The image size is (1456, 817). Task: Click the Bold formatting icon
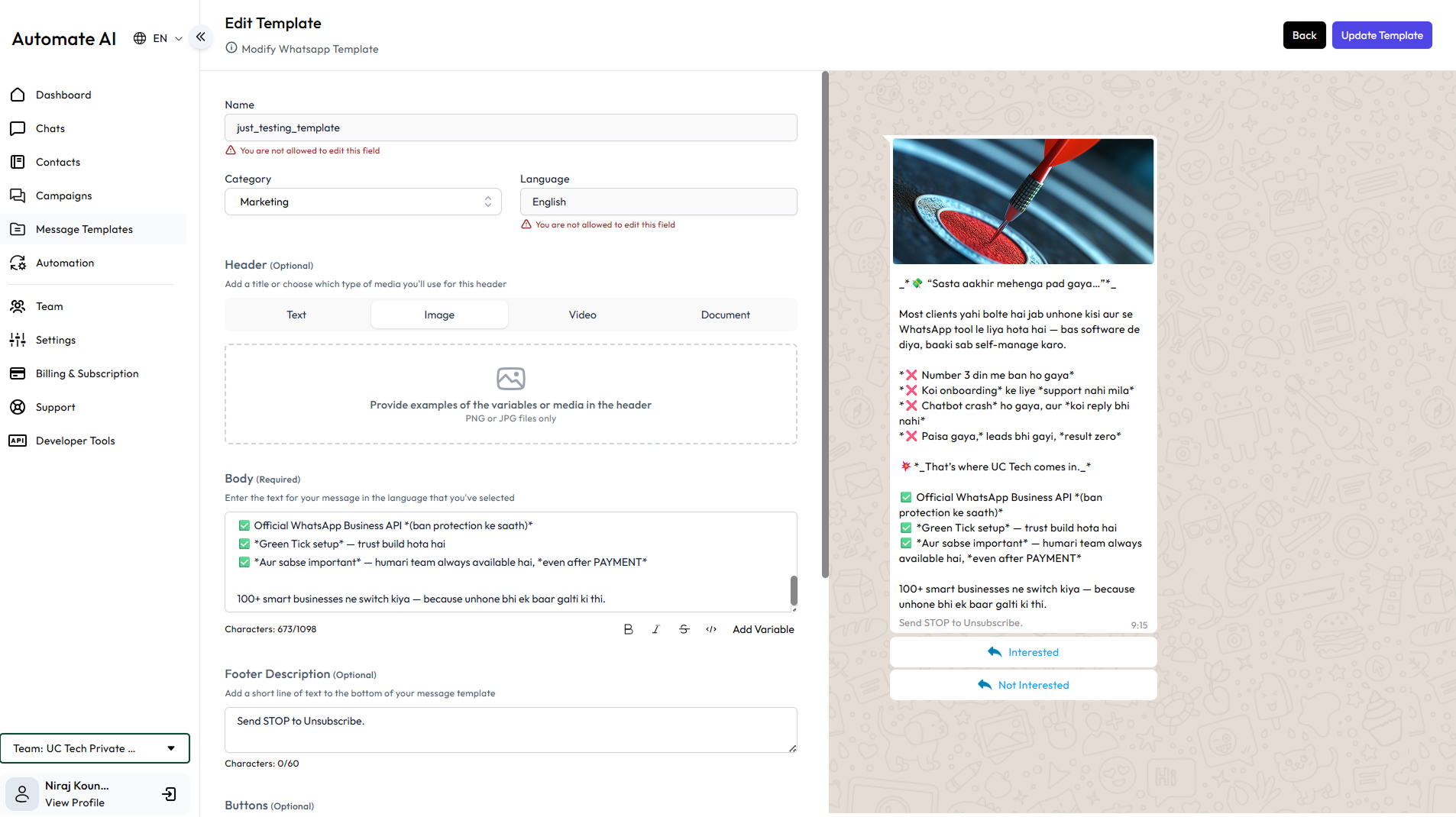click(628, 629)
